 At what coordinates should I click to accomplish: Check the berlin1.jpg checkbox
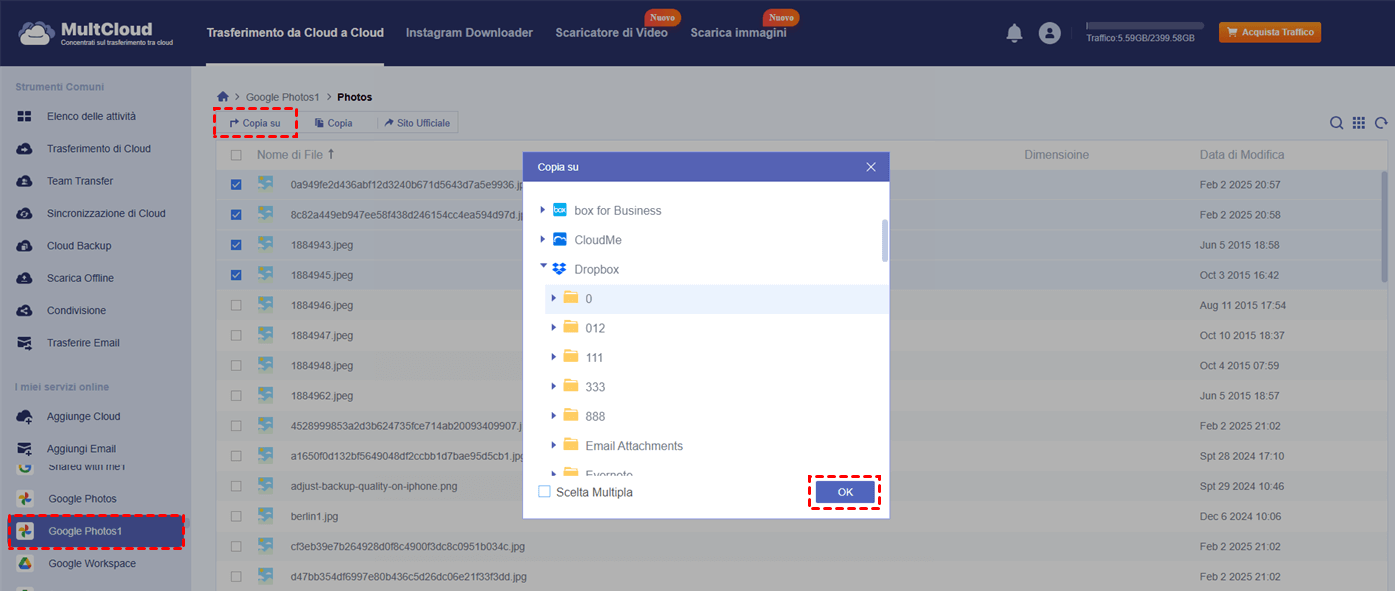pos(236,516)
